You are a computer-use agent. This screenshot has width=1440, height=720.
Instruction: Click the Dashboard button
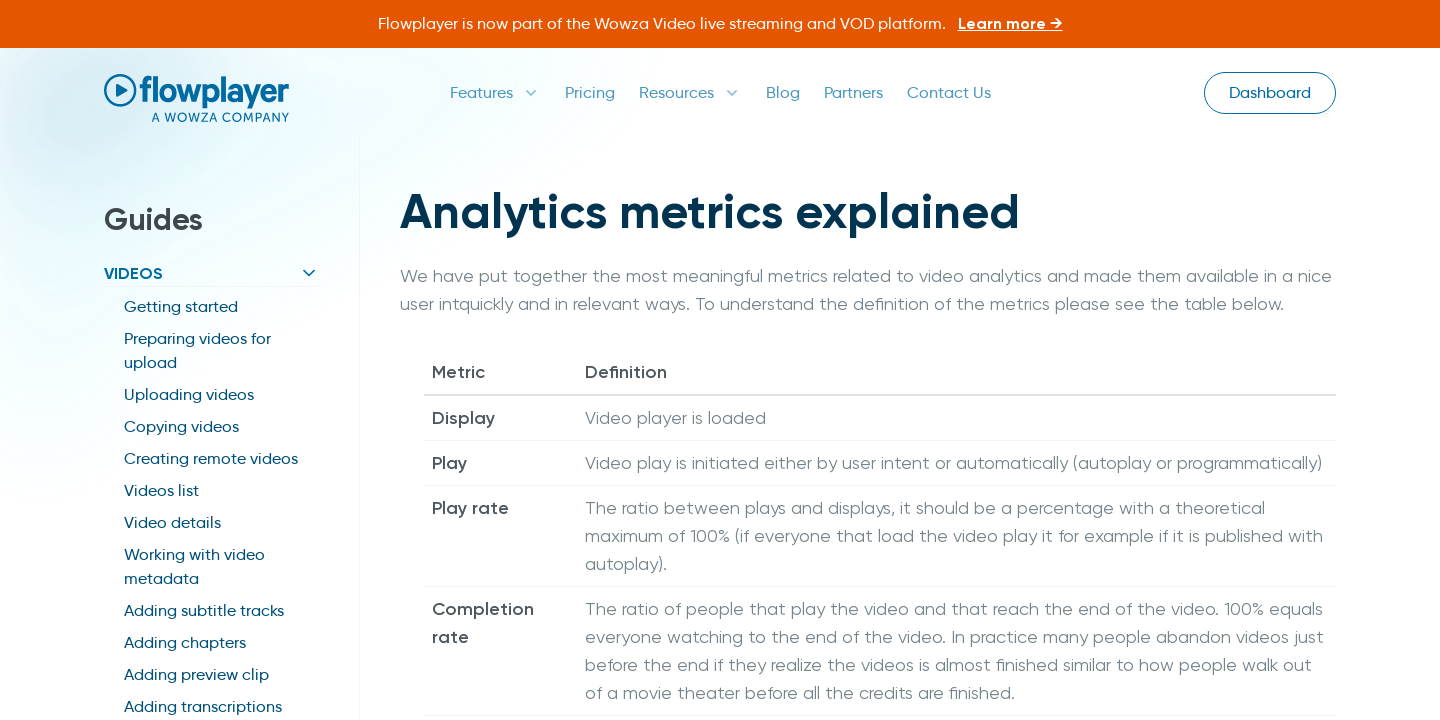(x=1269, y=93)
